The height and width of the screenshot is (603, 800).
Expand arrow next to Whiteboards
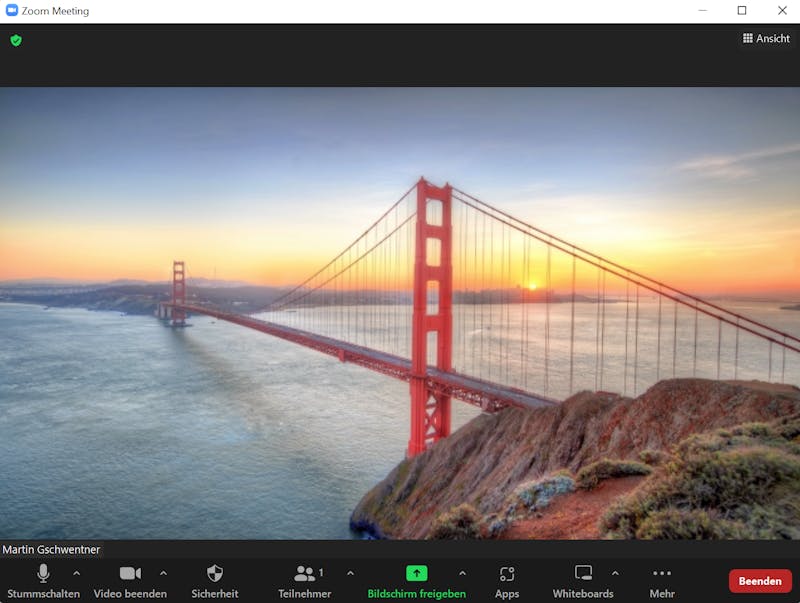point(615,573)
